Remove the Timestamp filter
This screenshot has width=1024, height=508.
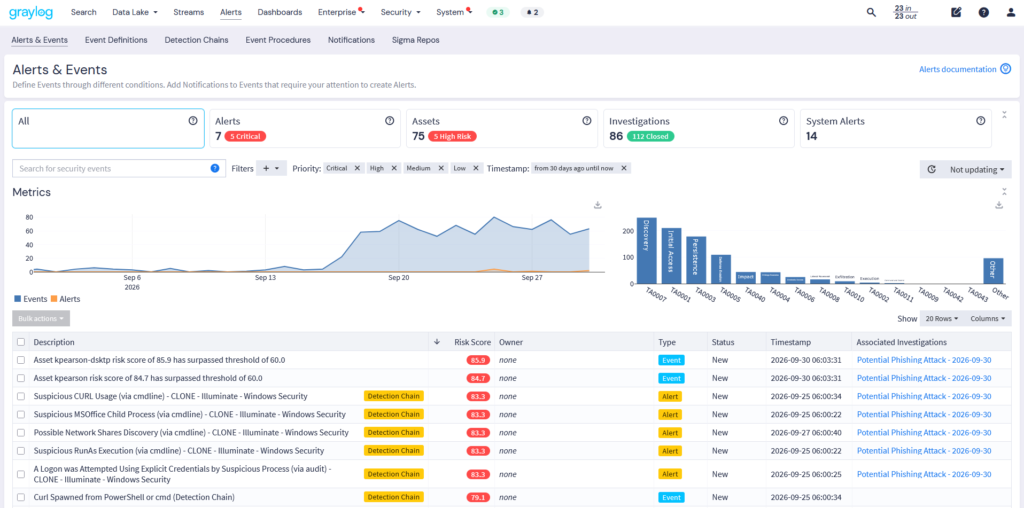click(624, 168)
